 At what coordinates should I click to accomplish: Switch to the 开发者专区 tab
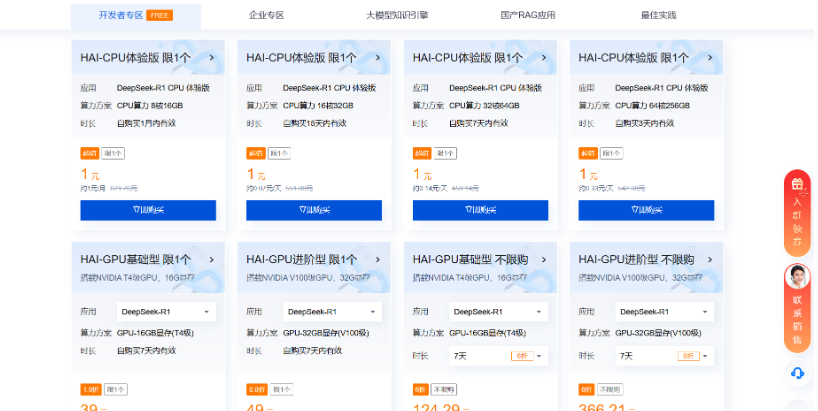tap(136, 15)
